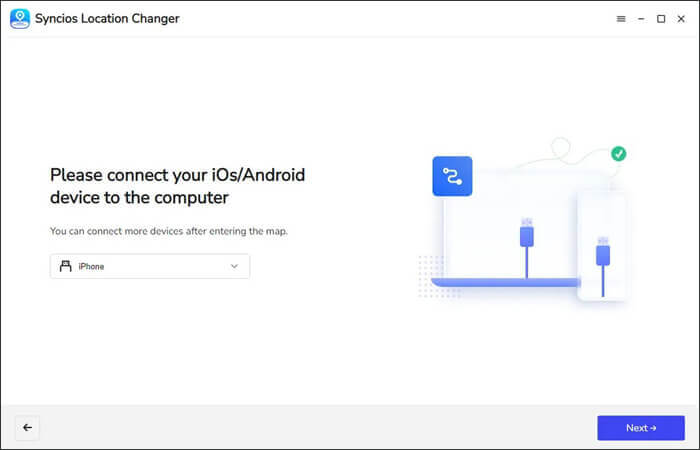The height and width of the screenshot is (450, 700).
Task: Go back using the left arrow button
Action: click(28, 428)
